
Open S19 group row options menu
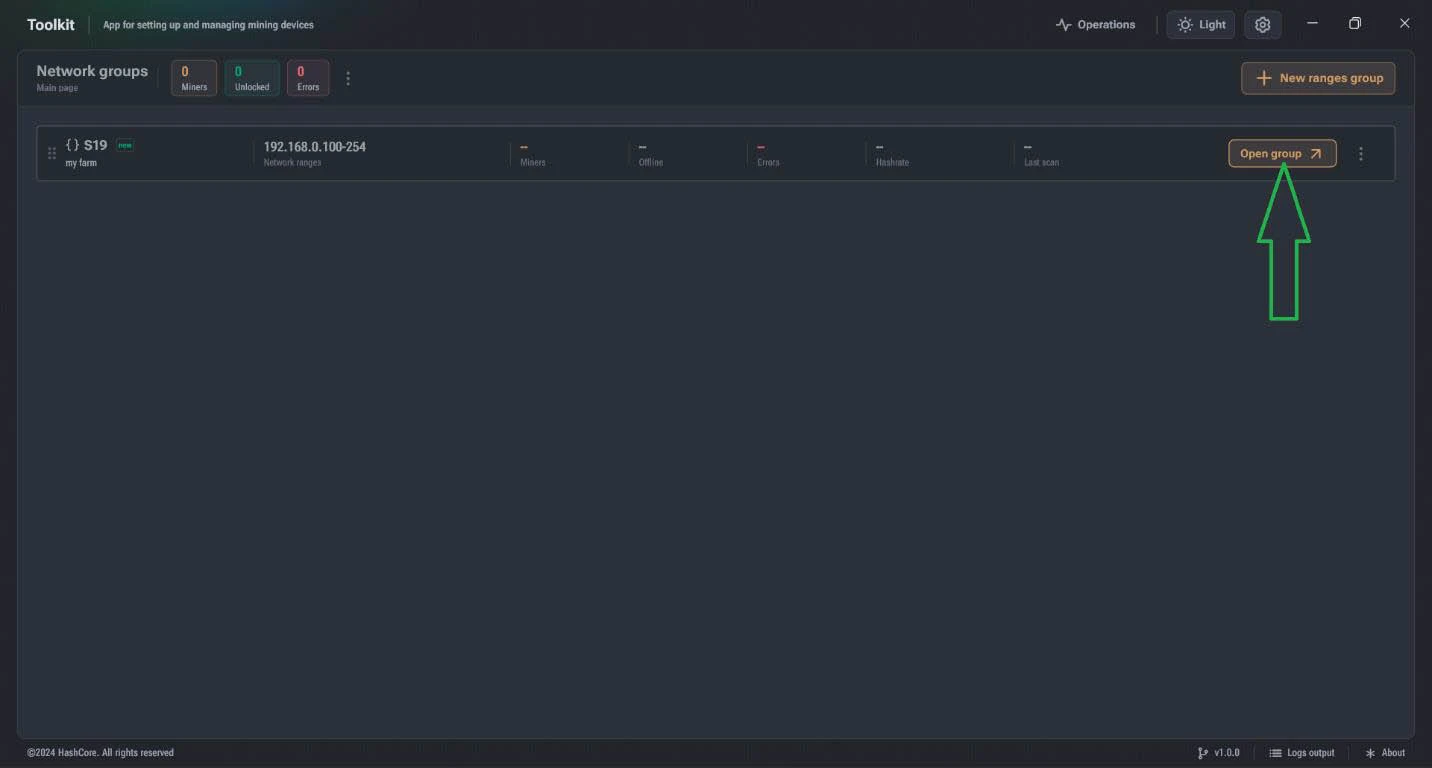1361,154
